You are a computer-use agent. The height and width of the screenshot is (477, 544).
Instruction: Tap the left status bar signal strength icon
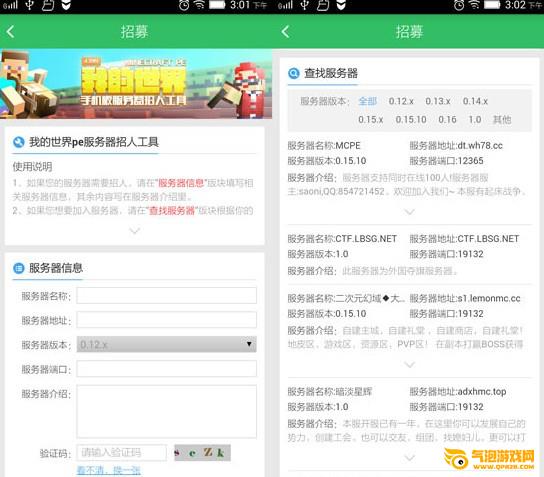[x=10, y=5]
